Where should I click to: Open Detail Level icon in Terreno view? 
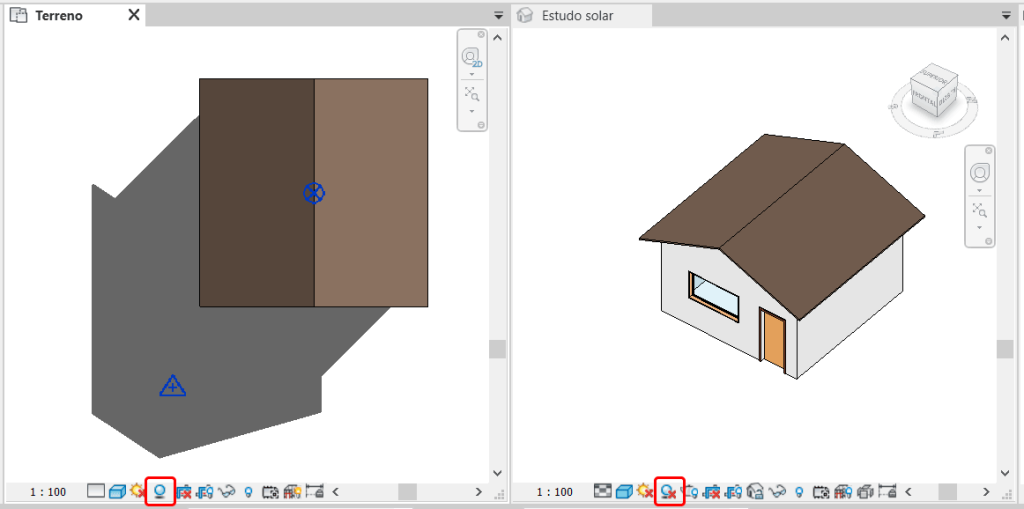[x=96, y=491]
